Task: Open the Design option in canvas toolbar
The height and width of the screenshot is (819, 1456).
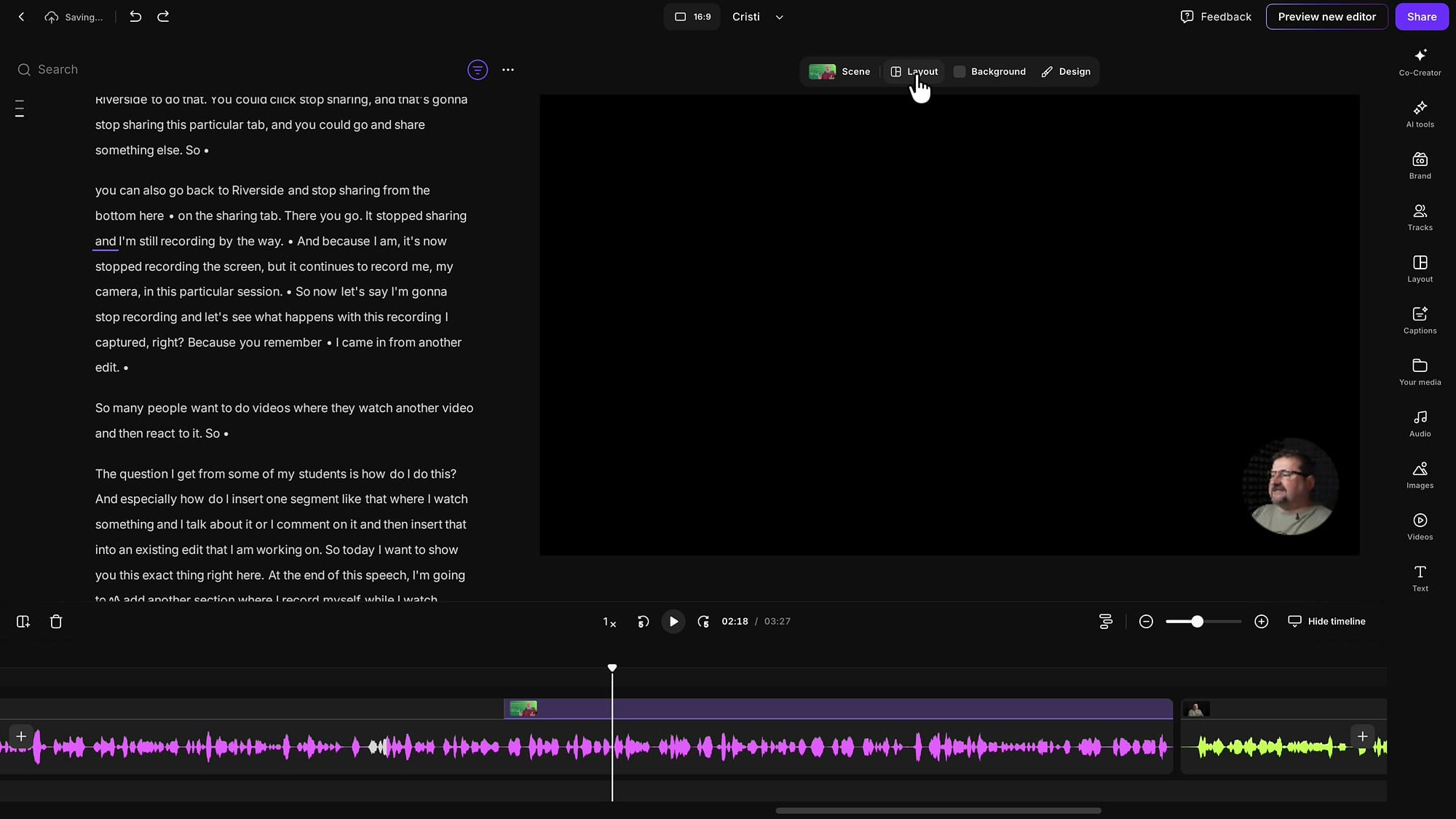Action: (x=1066, y=71)
